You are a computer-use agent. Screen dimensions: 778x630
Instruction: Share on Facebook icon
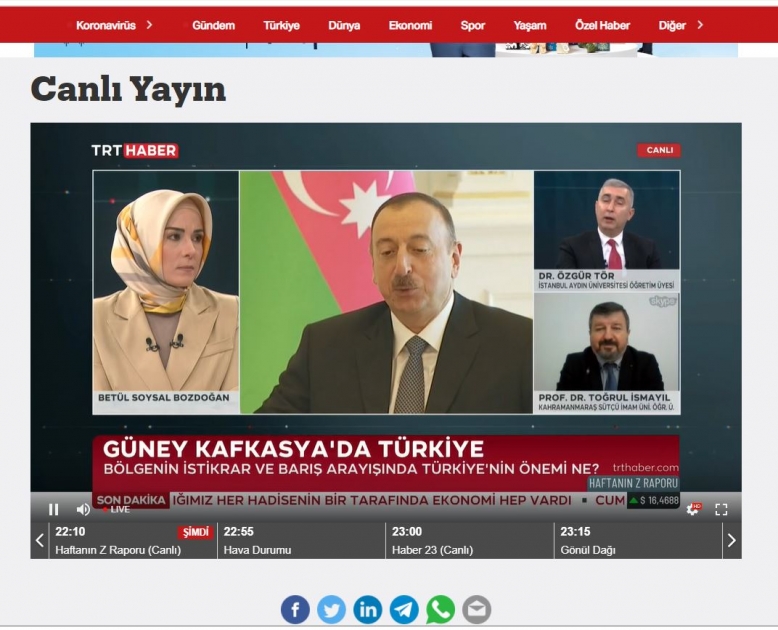(x=295, y=609)
